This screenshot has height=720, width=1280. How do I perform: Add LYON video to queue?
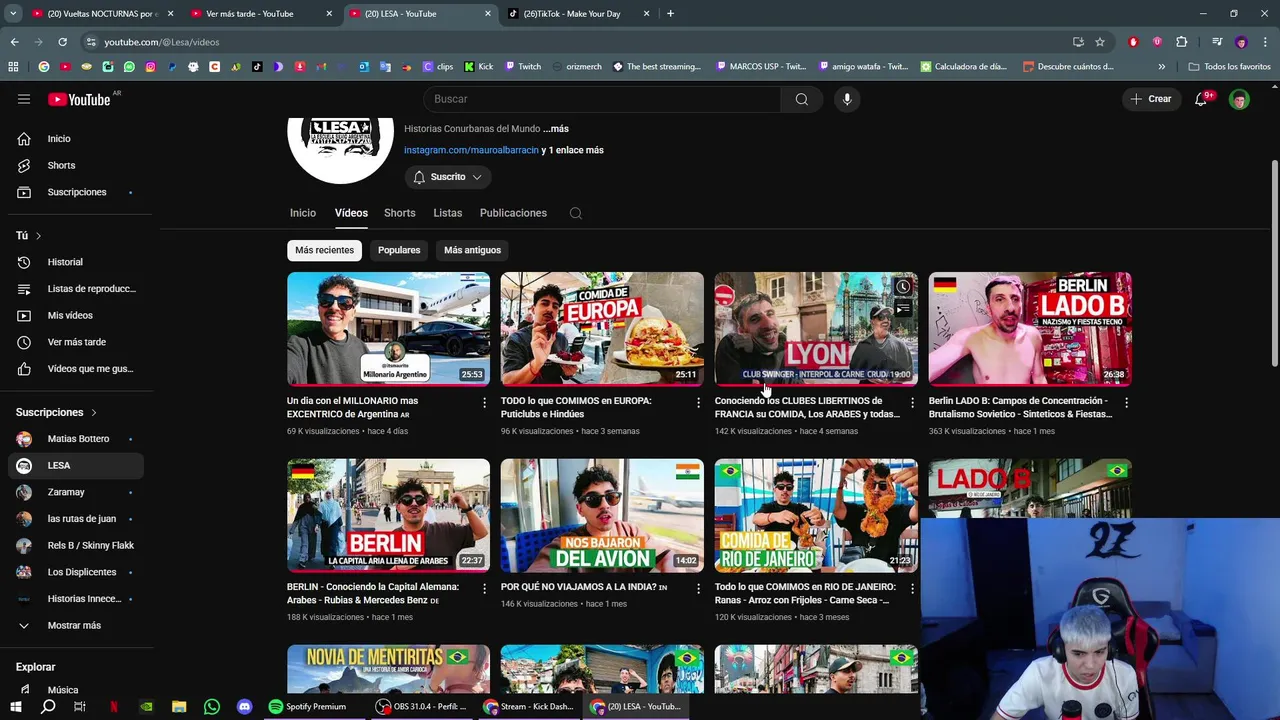(903, 309)
